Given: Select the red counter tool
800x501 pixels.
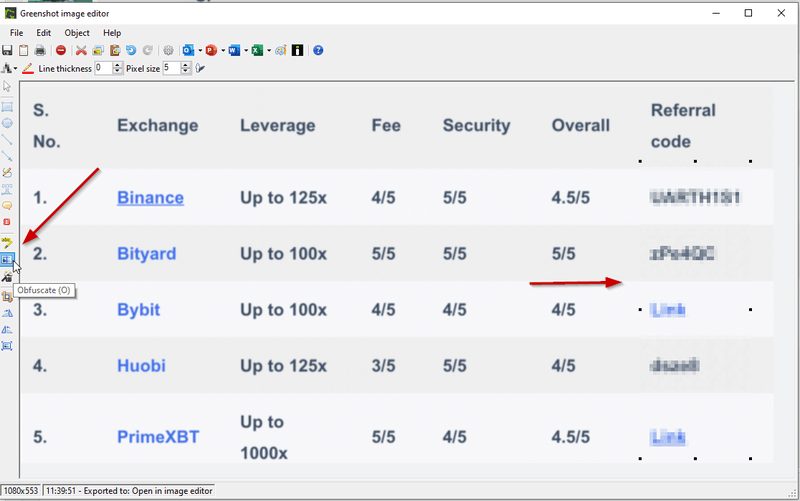Looking at the screenshot, I should tap(7, 222).
